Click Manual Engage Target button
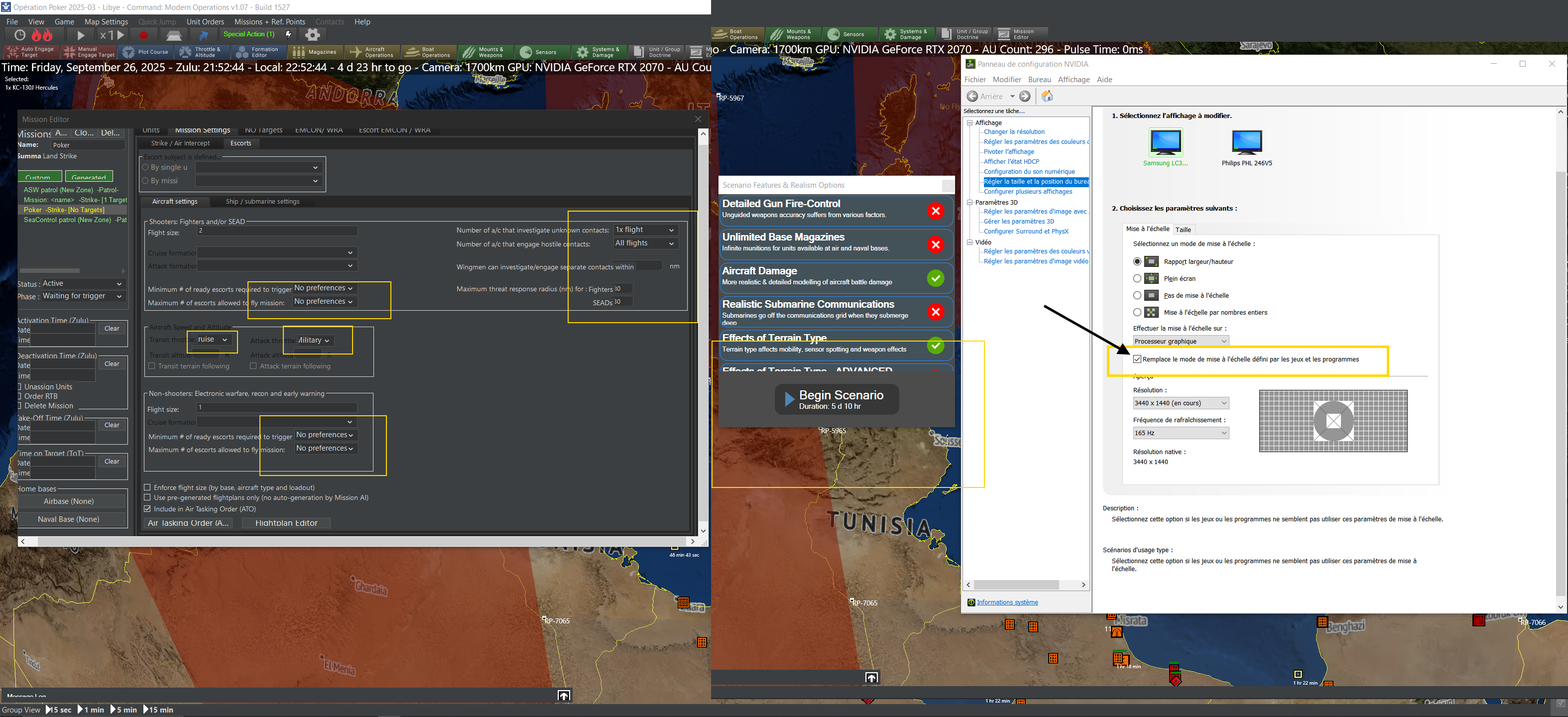 click(x=89, y=52)
